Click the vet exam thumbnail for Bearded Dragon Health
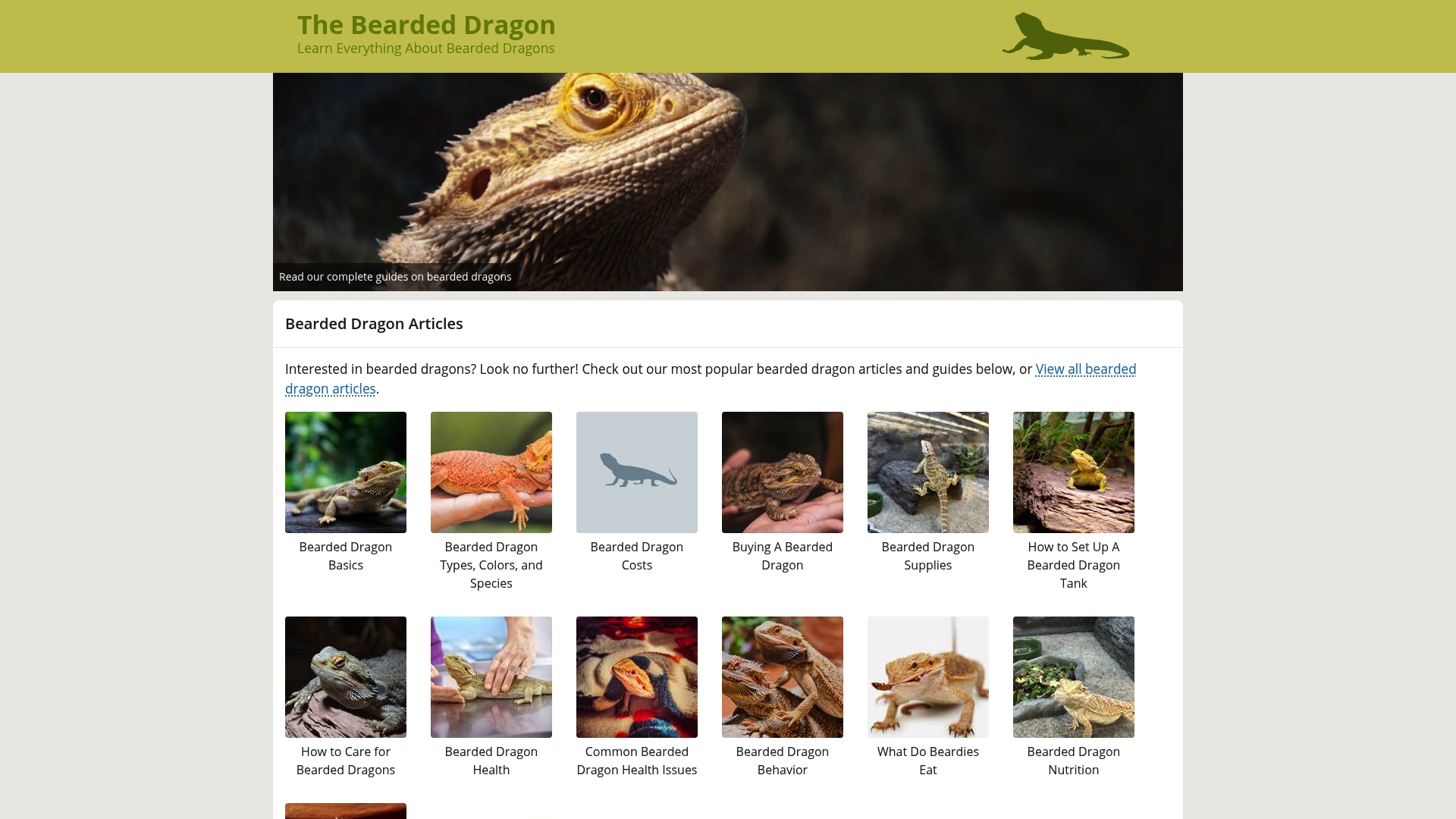Viewport: 1456px width, 819px height. [491, 676]
